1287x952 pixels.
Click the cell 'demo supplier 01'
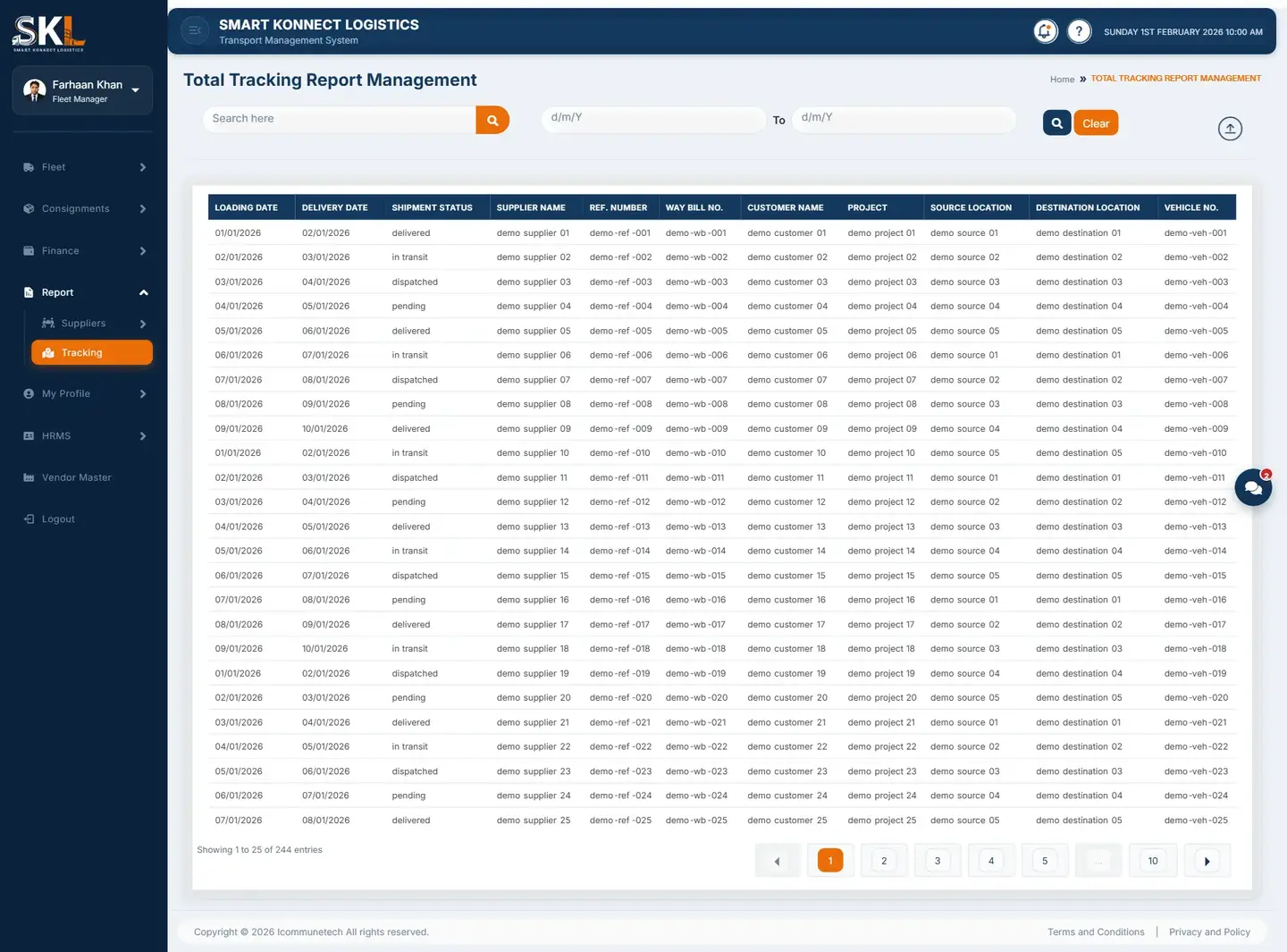[534, 233]
